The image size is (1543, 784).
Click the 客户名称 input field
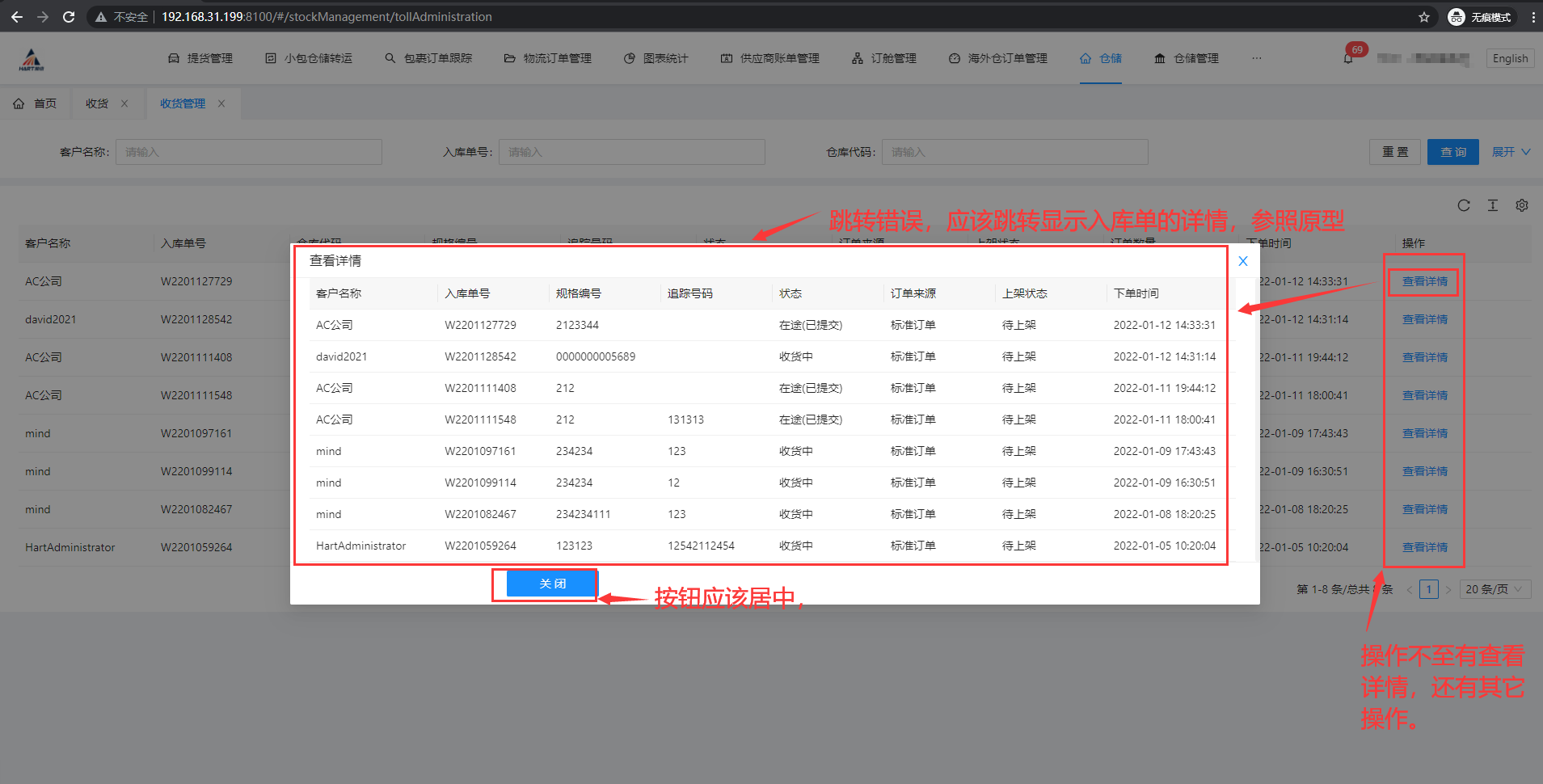coord(248,152)
